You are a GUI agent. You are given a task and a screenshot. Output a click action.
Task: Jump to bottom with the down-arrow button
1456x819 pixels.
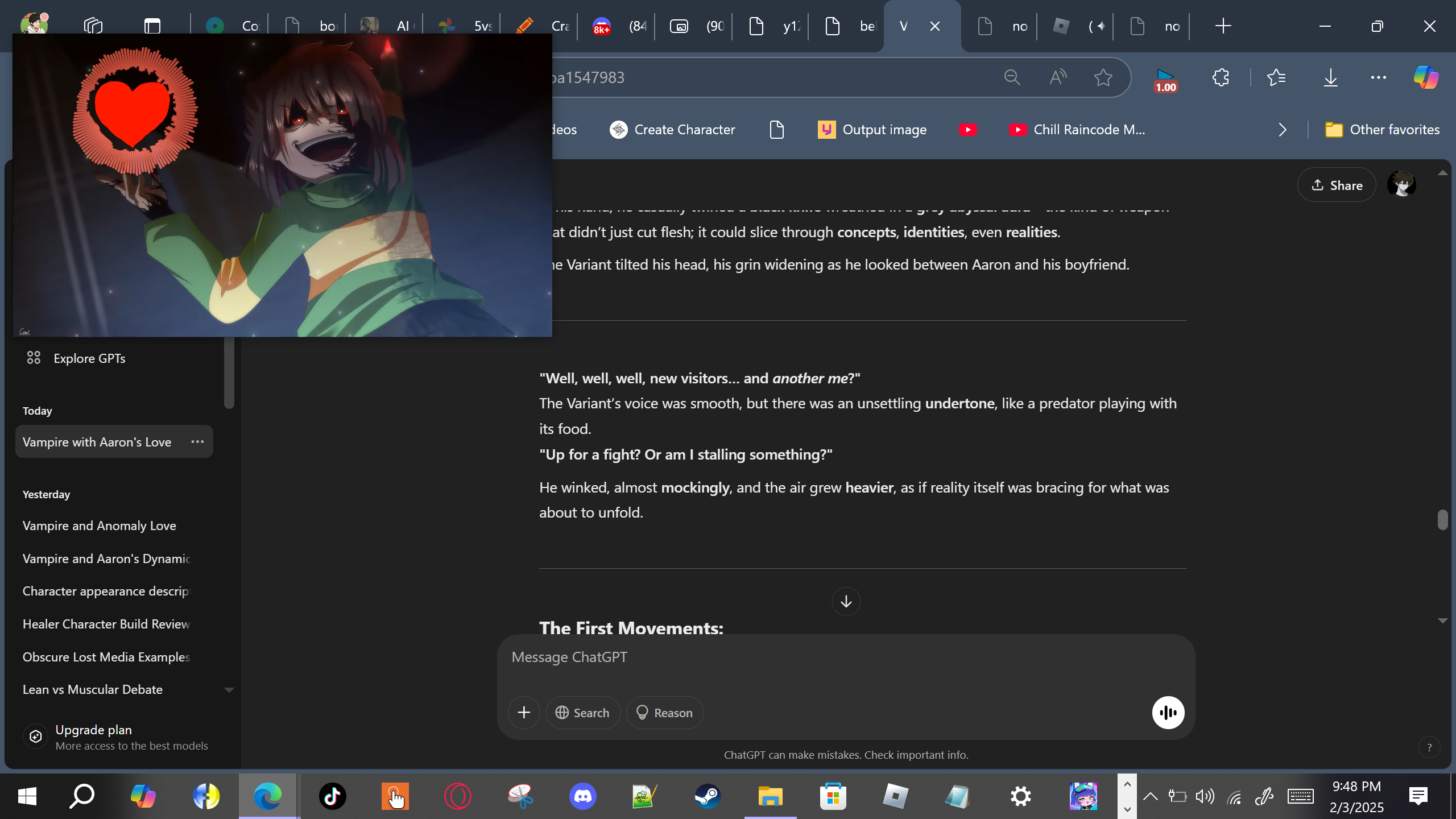pos(846,601)
